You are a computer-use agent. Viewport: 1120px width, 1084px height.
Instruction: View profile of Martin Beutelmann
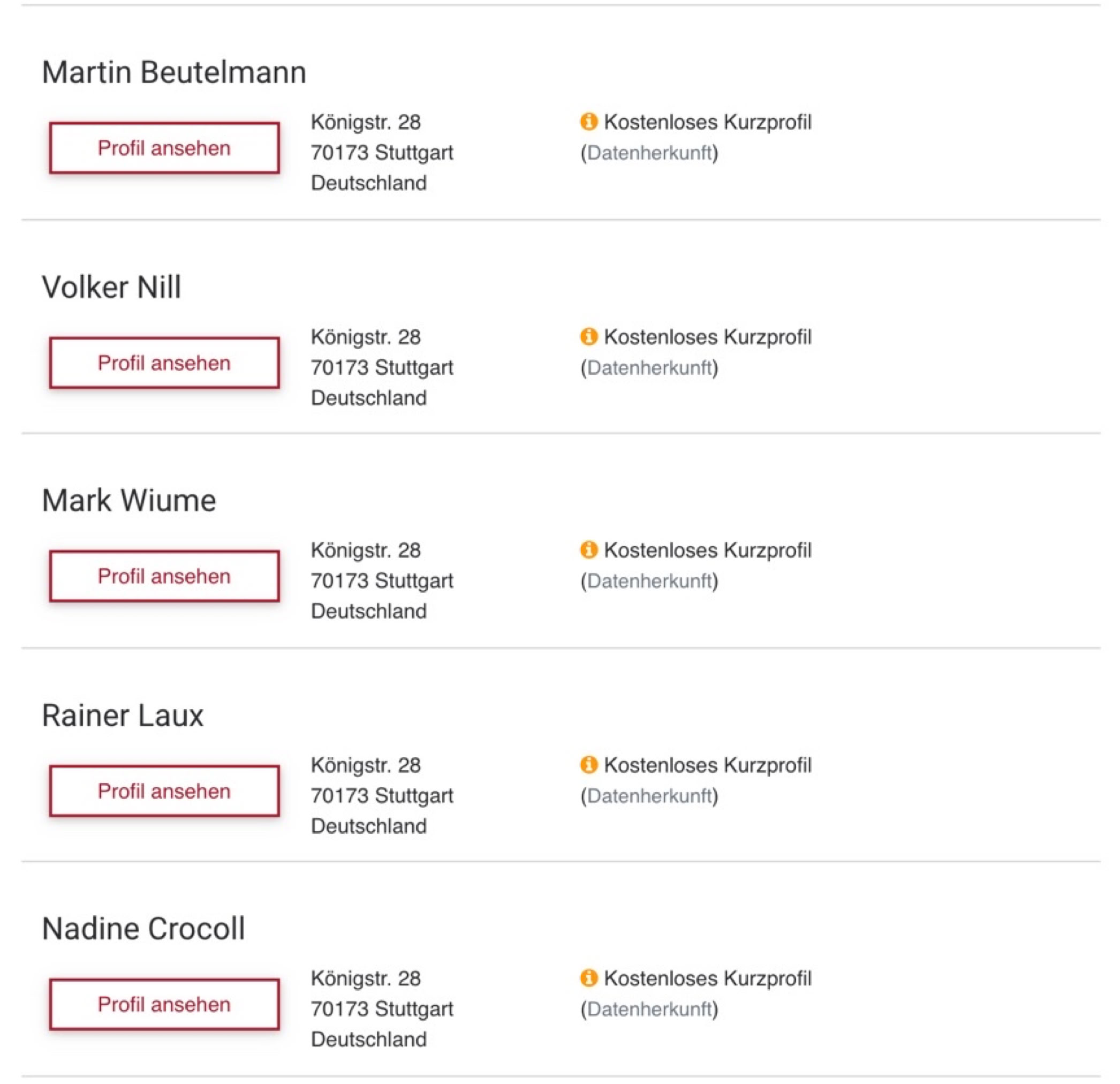[164, 148]
